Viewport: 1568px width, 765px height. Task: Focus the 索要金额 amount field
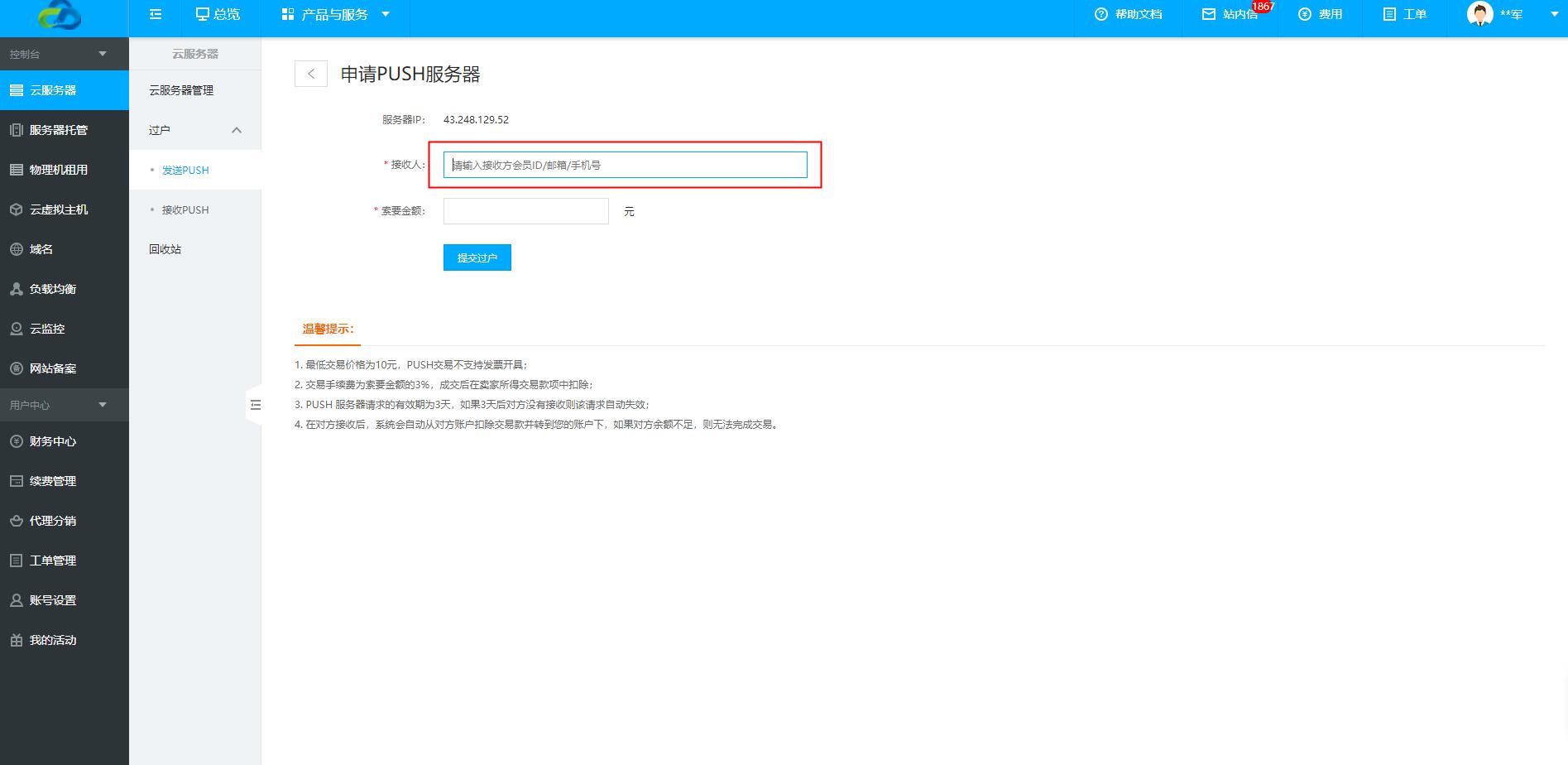coord(525,211)
